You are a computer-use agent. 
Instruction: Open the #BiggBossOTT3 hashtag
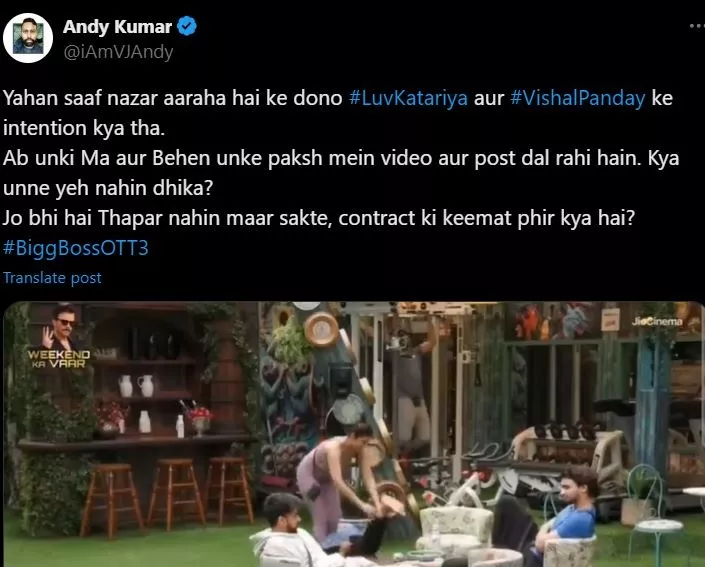tap(76, 248)
